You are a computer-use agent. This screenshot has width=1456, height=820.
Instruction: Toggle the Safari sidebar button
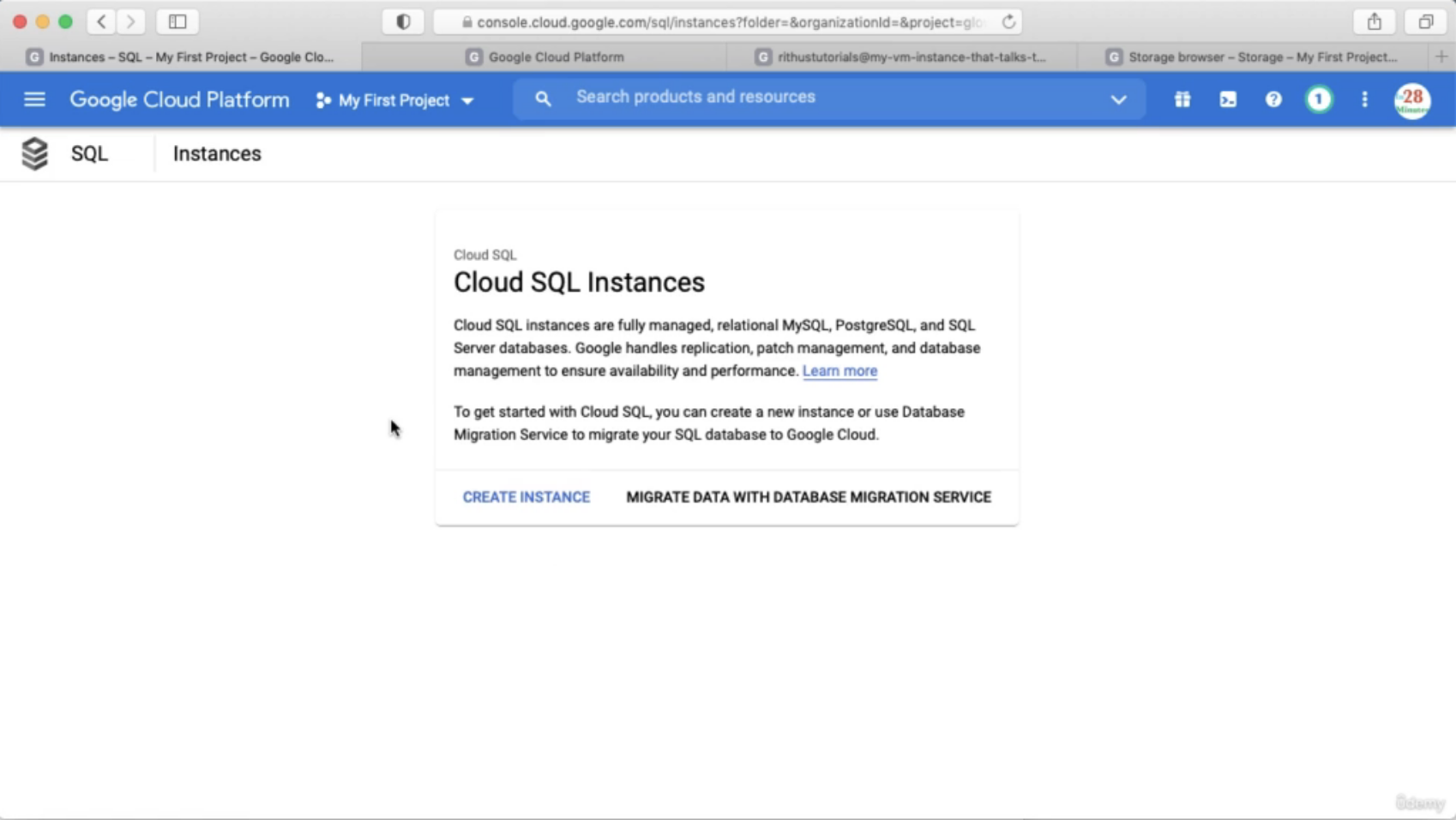tap(177, 21)
